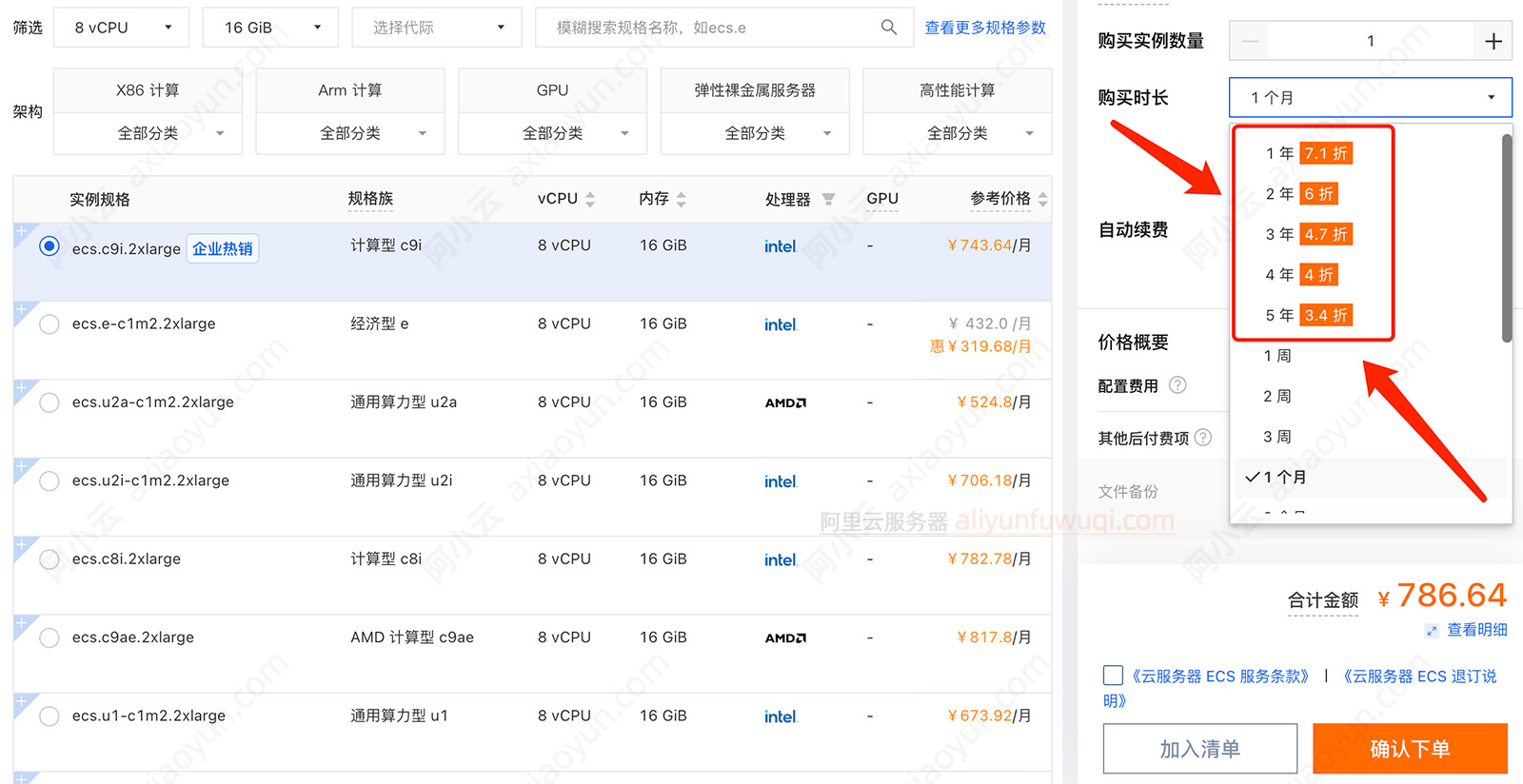This screenshot has height=784, width=1523.
Task: Click the search magnifier icon
Action: 888,28
